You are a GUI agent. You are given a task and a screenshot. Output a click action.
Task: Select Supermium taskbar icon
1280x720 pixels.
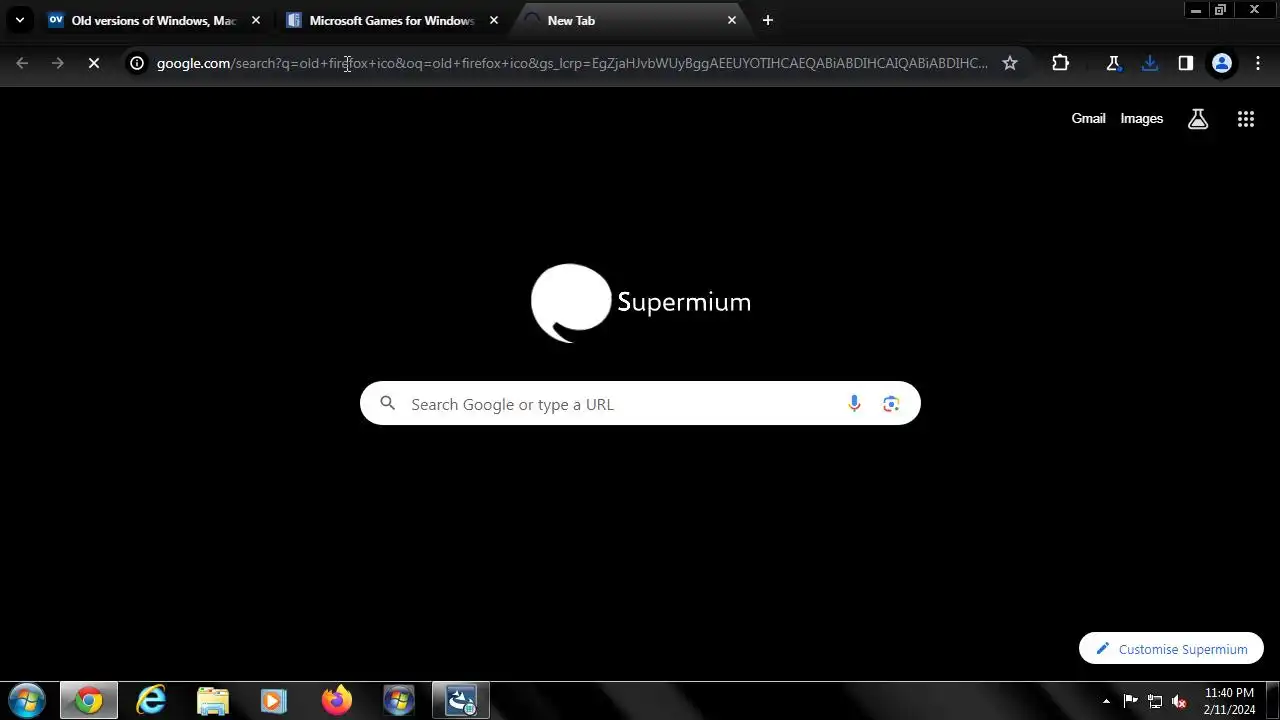click(x=89, y=701)
